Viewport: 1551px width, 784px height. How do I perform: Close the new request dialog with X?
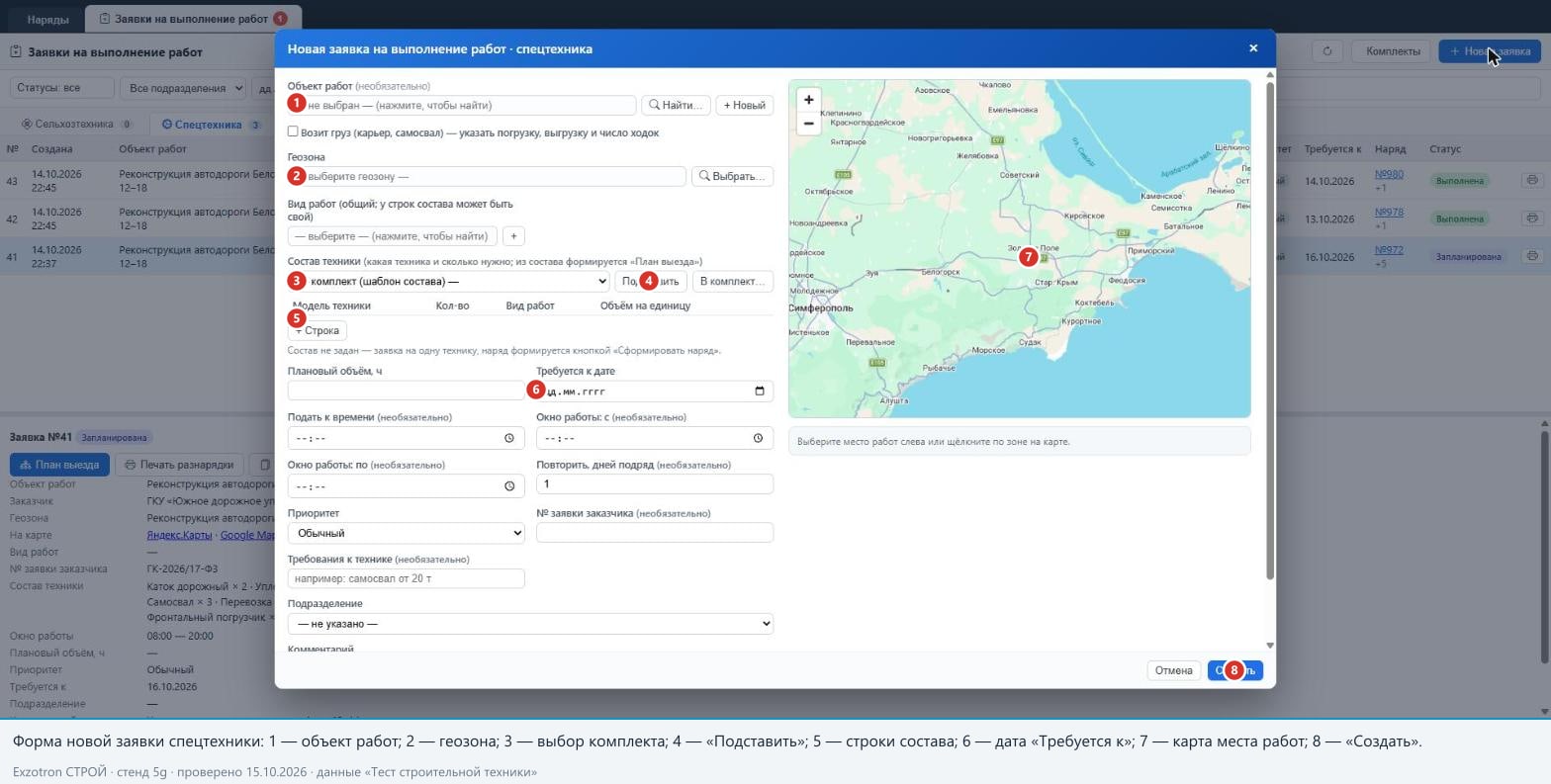[x=1253, y=48]
